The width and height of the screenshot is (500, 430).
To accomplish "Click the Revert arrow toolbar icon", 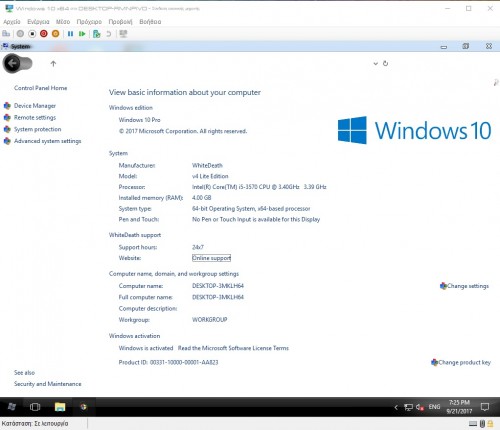I will [109, 34].
